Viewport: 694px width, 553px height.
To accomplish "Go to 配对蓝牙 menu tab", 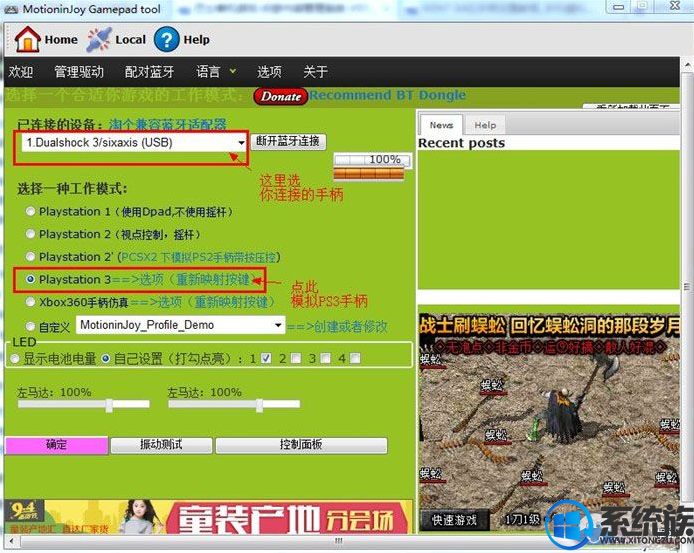I will [x=149, y=71].
